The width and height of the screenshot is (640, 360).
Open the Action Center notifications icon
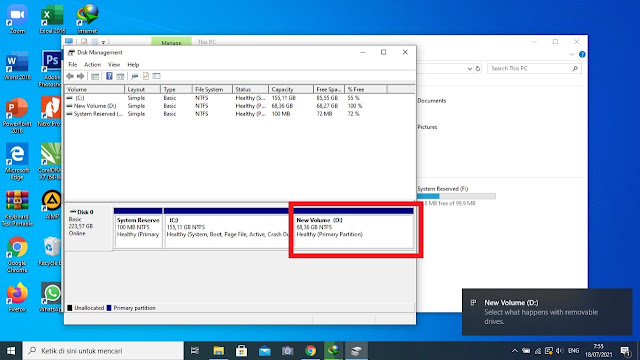click(626, 351)
